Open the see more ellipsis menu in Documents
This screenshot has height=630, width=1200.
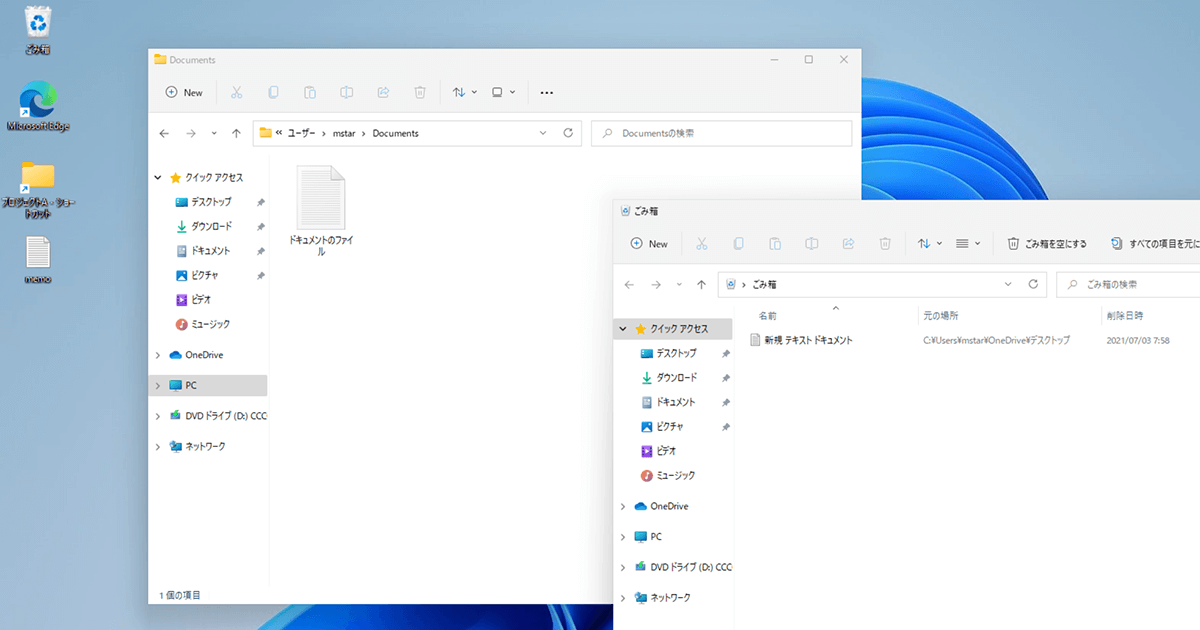point(547,92)
